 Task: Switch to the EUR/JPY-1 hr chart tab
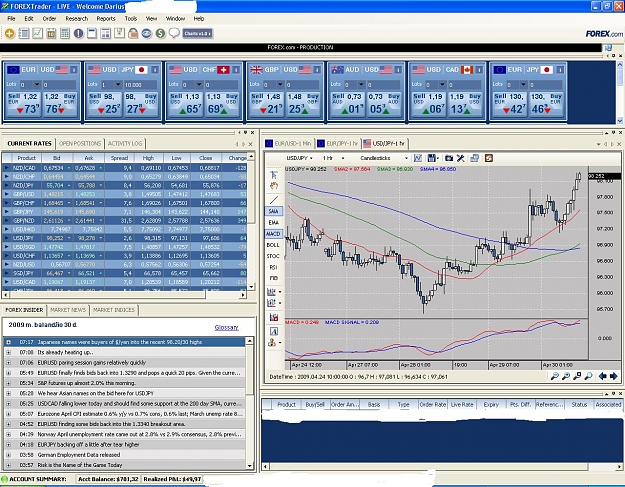pos(338,143)
